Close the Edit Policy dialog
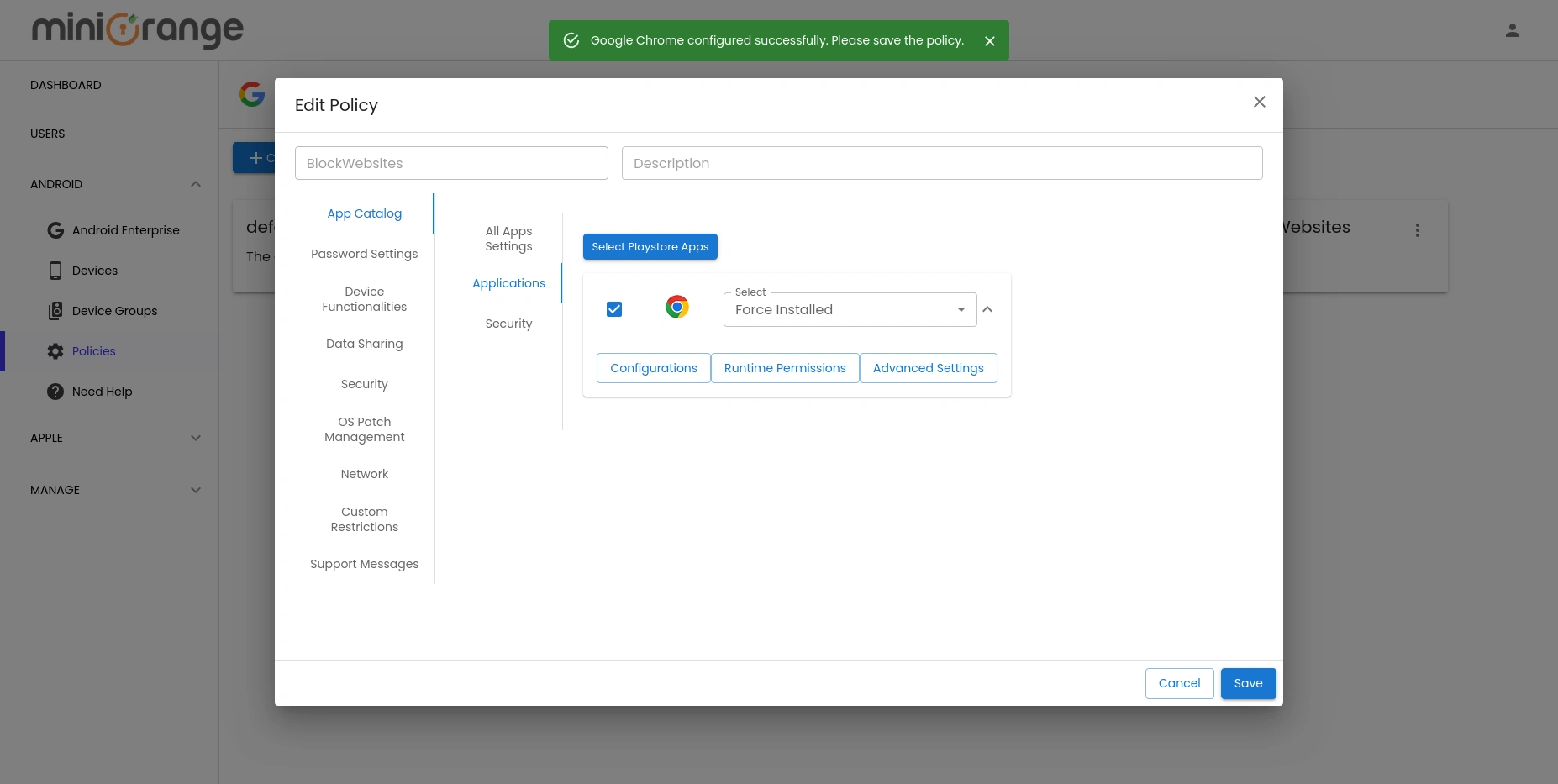 click(1259, 102)
